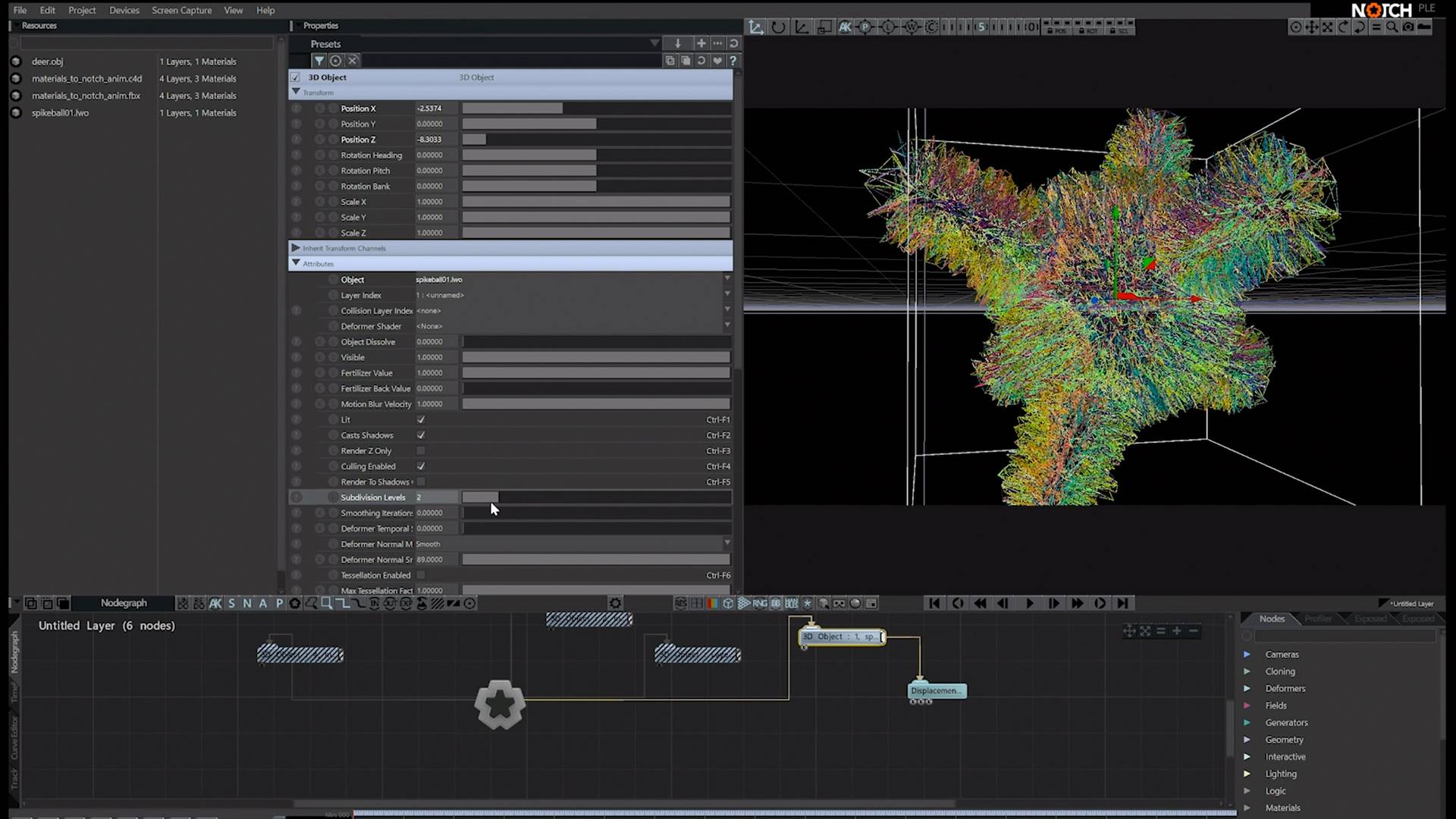
Task: Select spikeball01.lwo in Resources
Action: (x=60, y=113)
